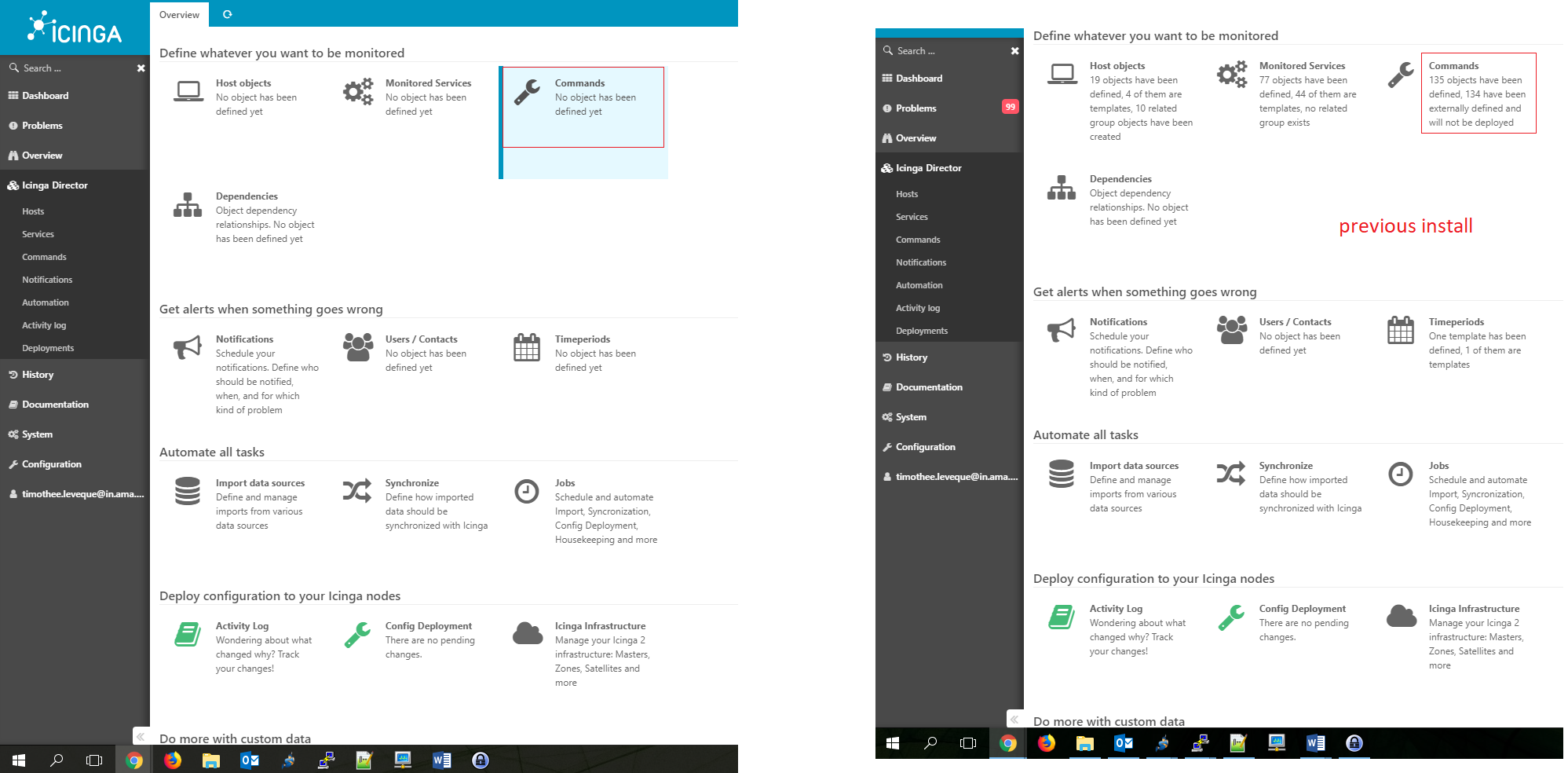This screenshot has width=1568, height=773.
Task: Open Chrome from the left taskbar
Action: coord(134,760)
